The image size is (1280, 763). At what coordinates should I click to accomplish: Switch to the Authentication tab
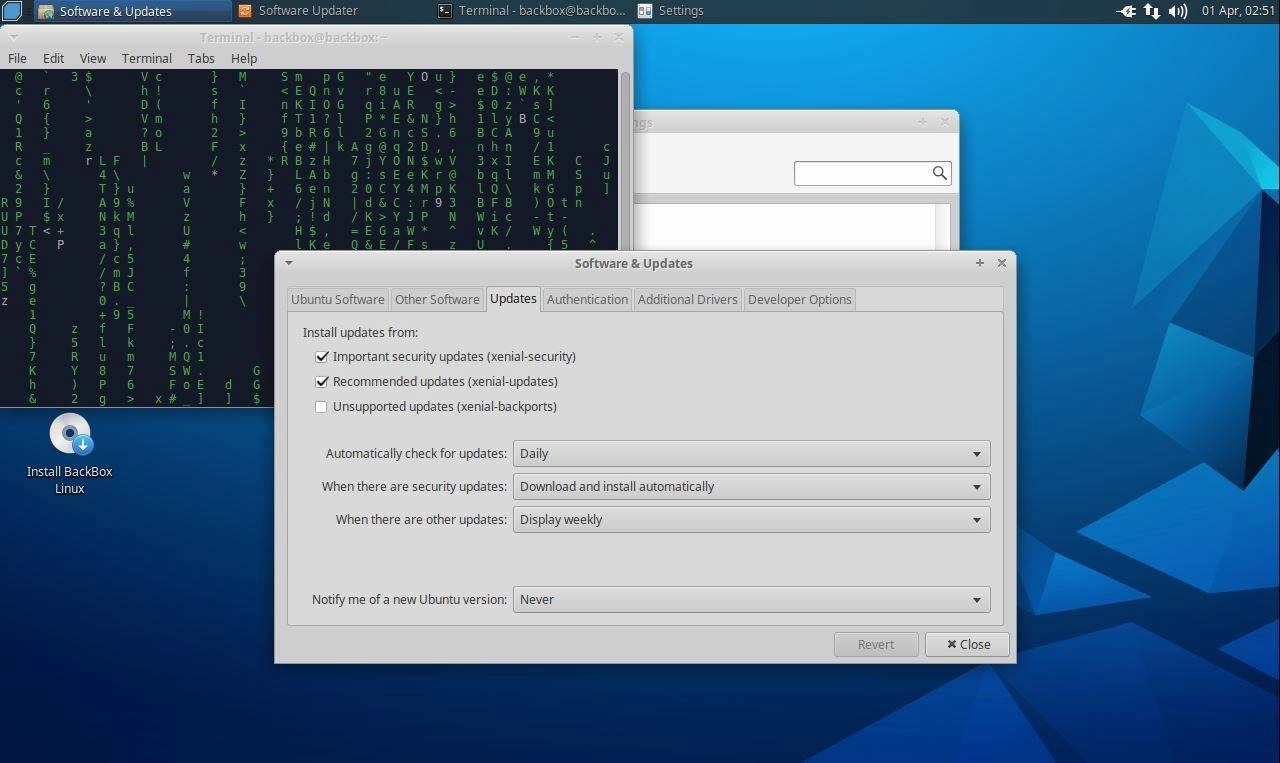point(587,299)
